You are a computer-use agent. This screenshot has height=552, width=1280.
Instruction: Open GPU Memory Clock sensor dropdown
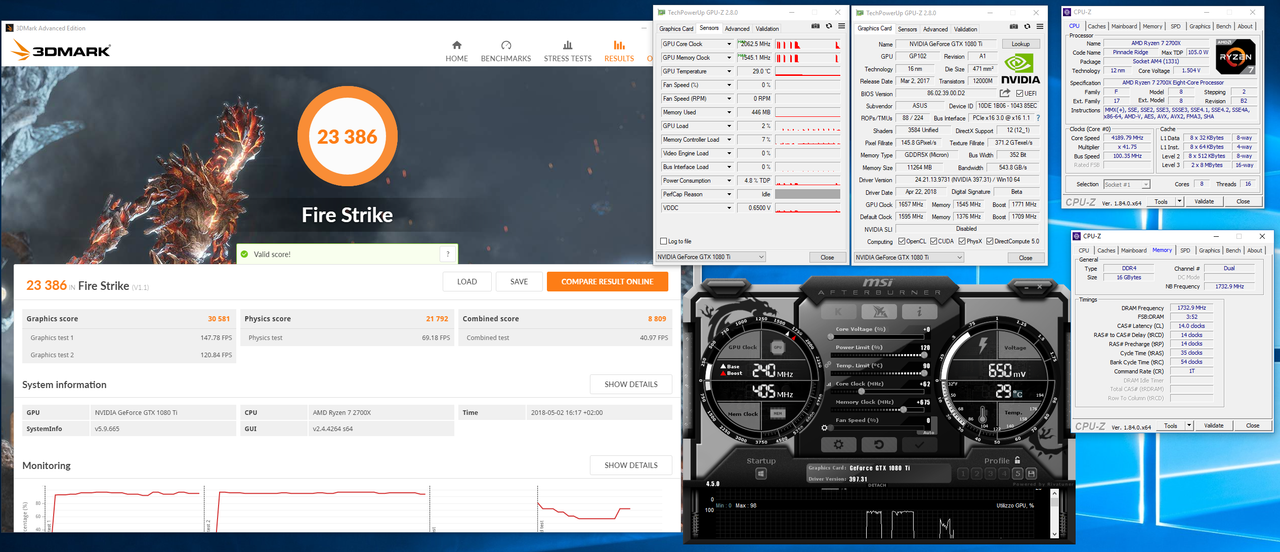click(x=729, y=58)
